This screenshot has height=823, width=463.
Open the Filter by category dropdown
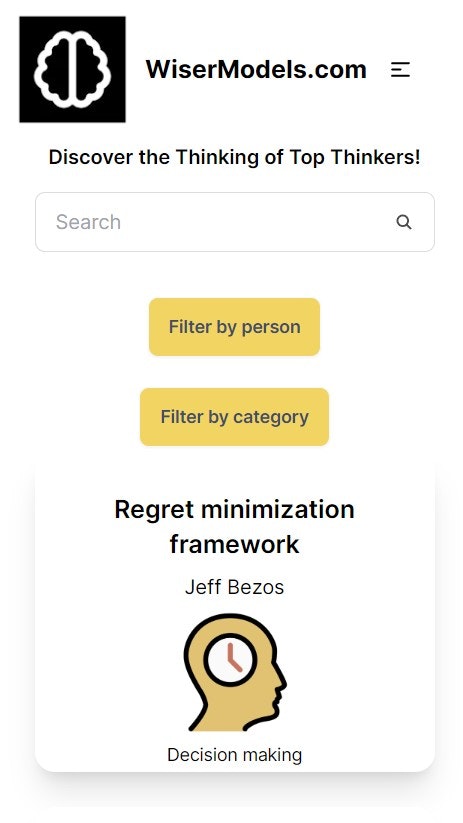tap(235, 417)
